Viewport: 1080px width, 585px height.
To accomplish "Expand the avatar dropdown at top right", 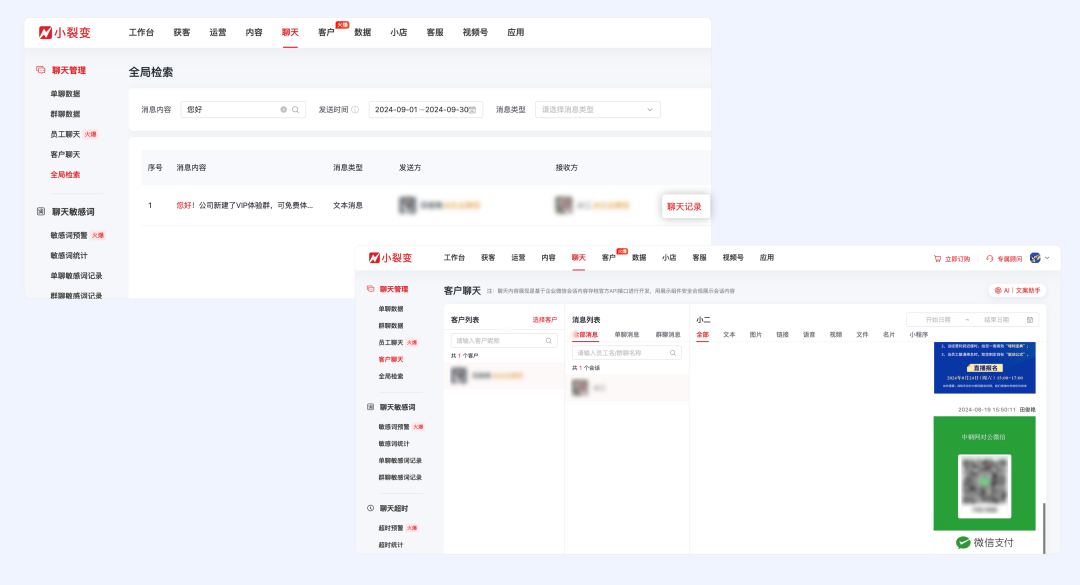I will point(1038,257).
